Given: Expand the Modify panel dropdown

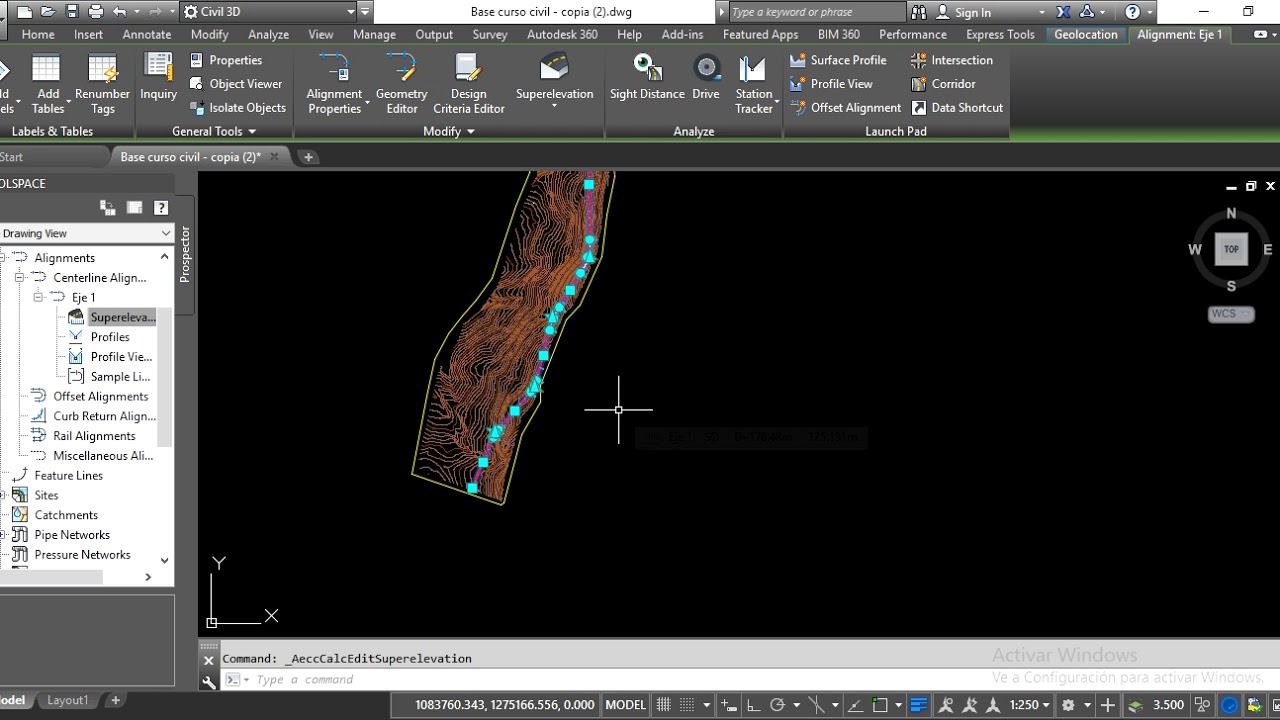Looking at the screenshot, I should (448, 131).
